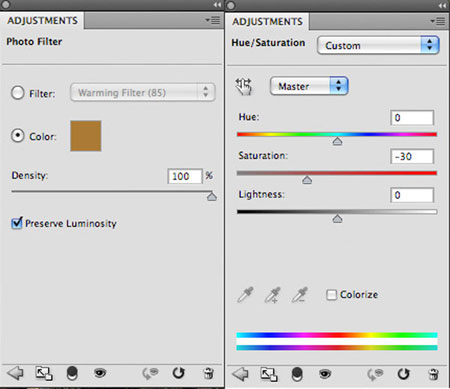
Task: Click the 'Density:' label
Action: 30,175
